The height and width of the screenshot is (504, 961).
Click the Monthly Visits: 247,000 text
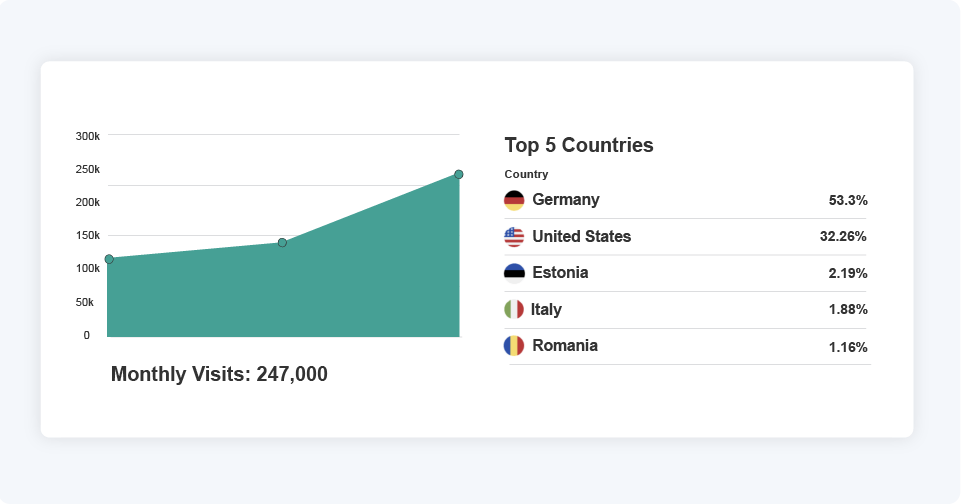tap(219, 374)
